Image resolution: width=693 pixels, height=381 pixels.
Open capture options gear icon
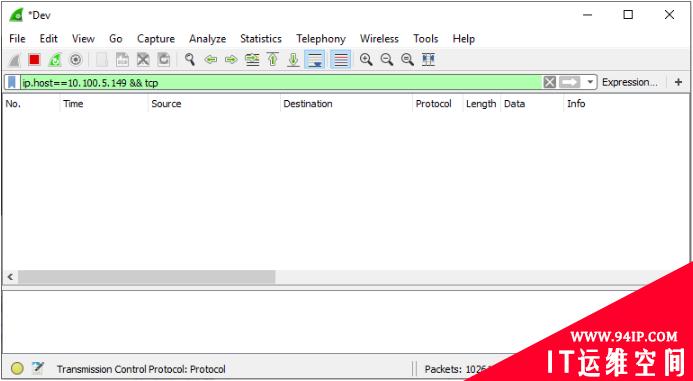[x=76, y=59]
